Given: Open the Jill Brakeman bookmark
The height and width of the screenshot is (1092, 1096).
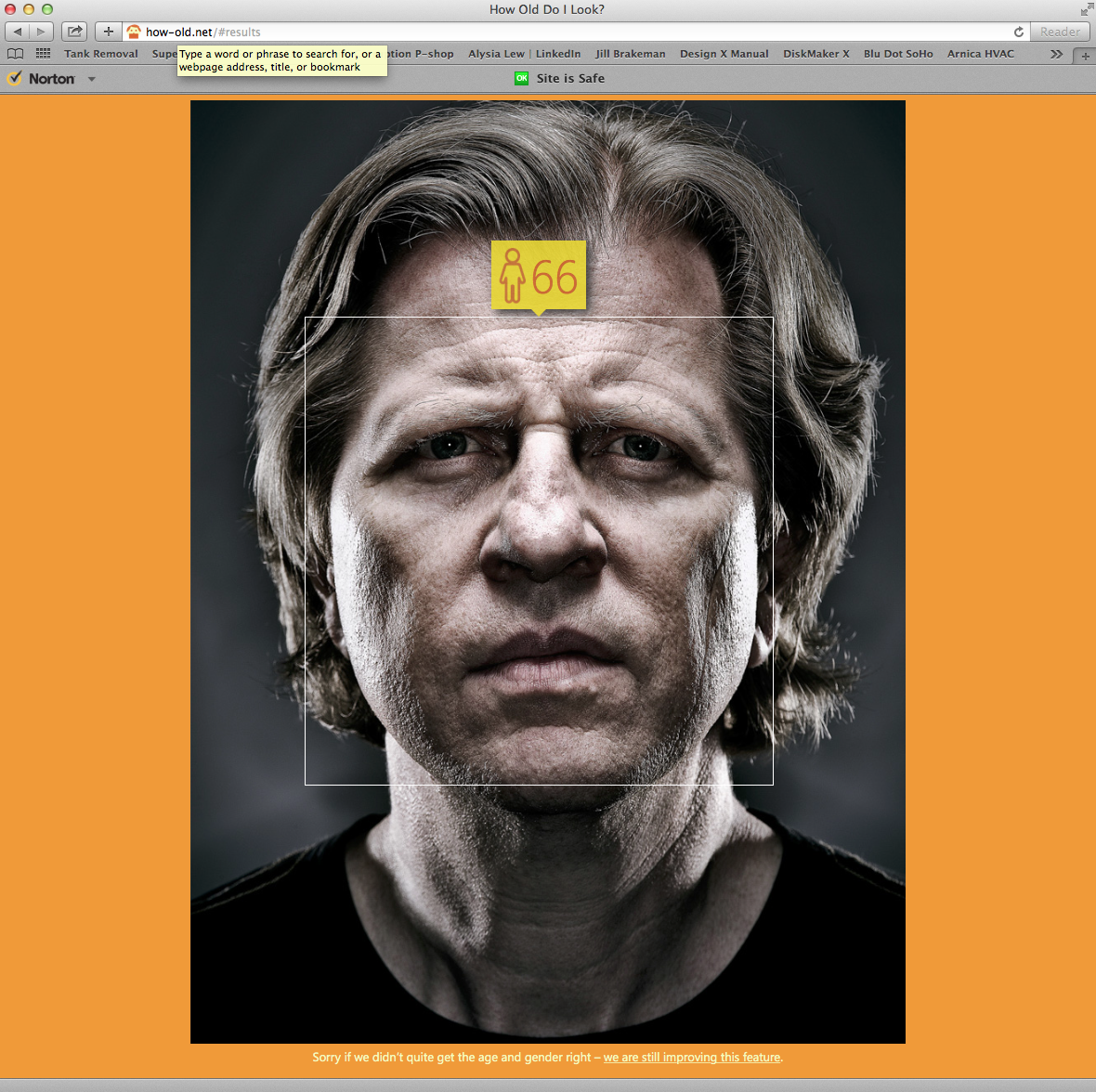Looking at the screenshot, I should point(631,54).
